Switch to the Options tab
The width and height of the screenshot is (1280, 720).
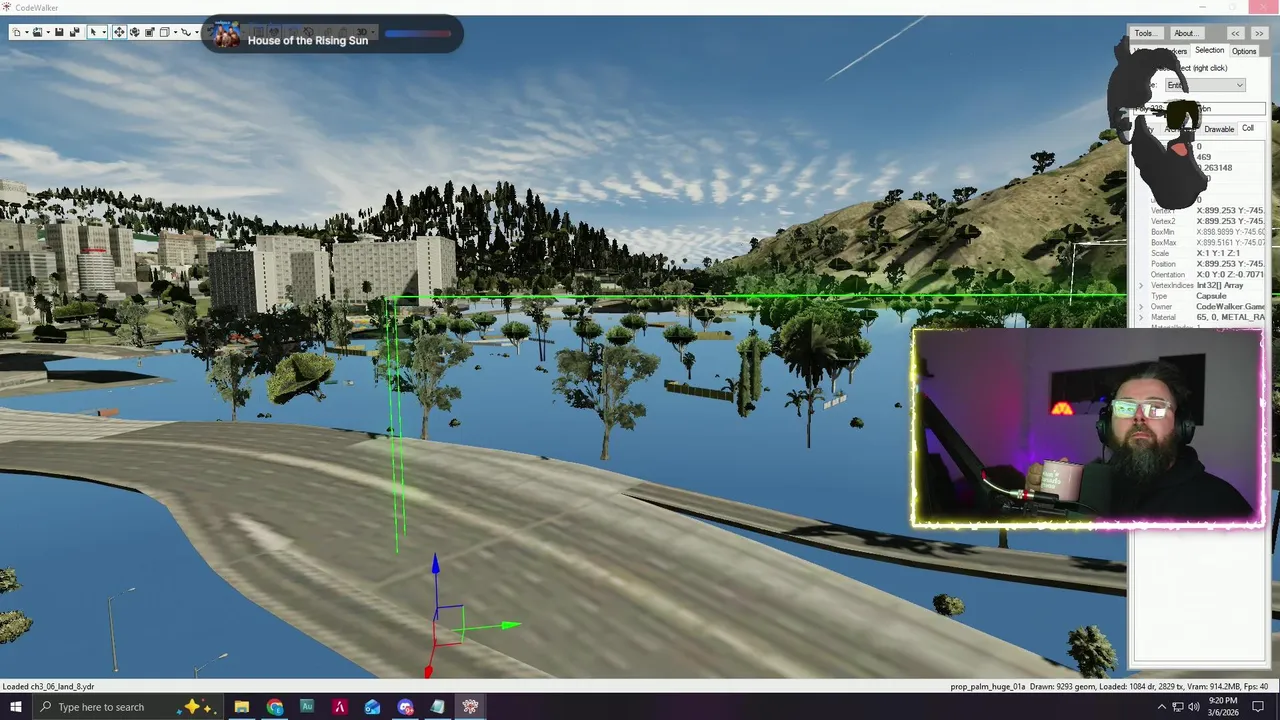[x=1244, y=51]
